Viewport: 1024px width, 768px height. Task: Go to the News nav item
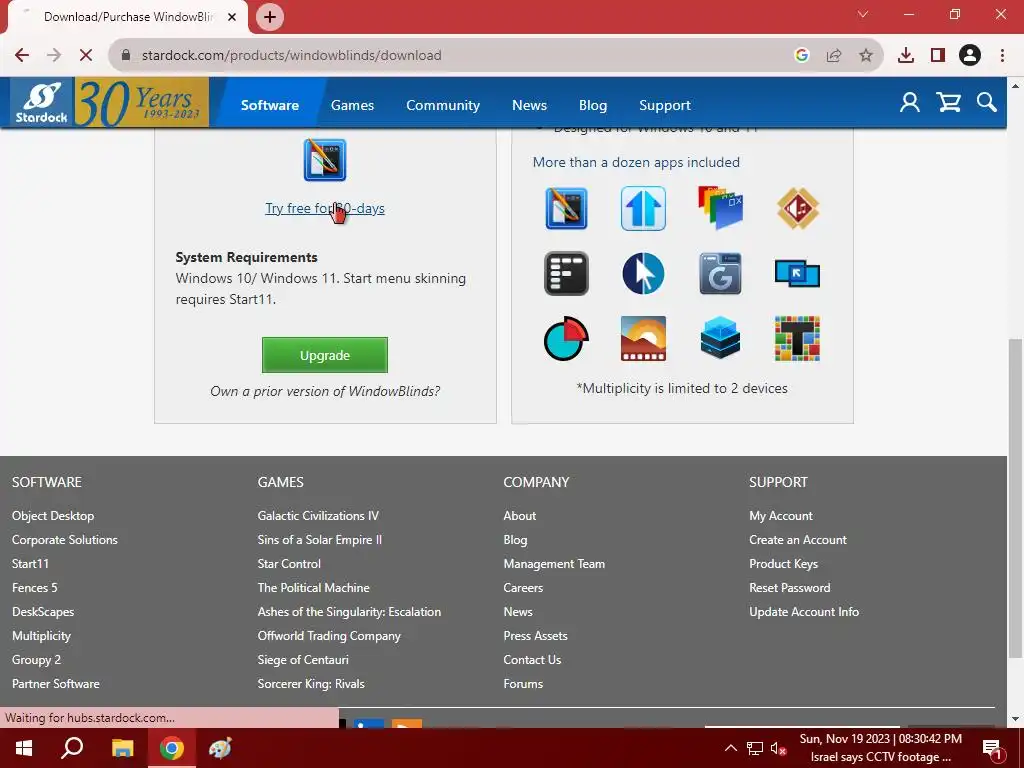point(529,105)
